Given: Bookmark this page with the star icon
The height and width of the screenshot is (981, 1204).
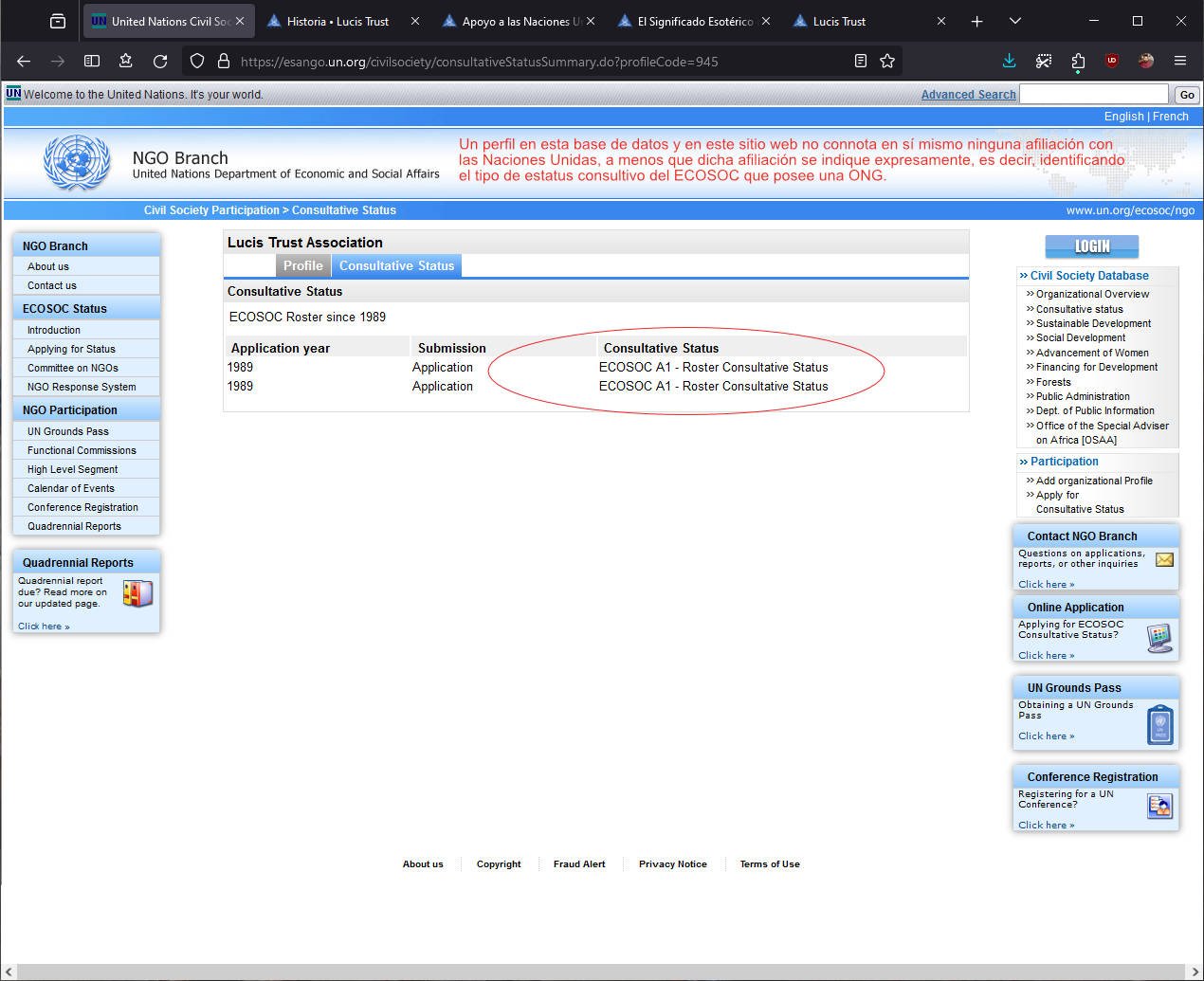Looking at the screenshot, I should 887,62.
